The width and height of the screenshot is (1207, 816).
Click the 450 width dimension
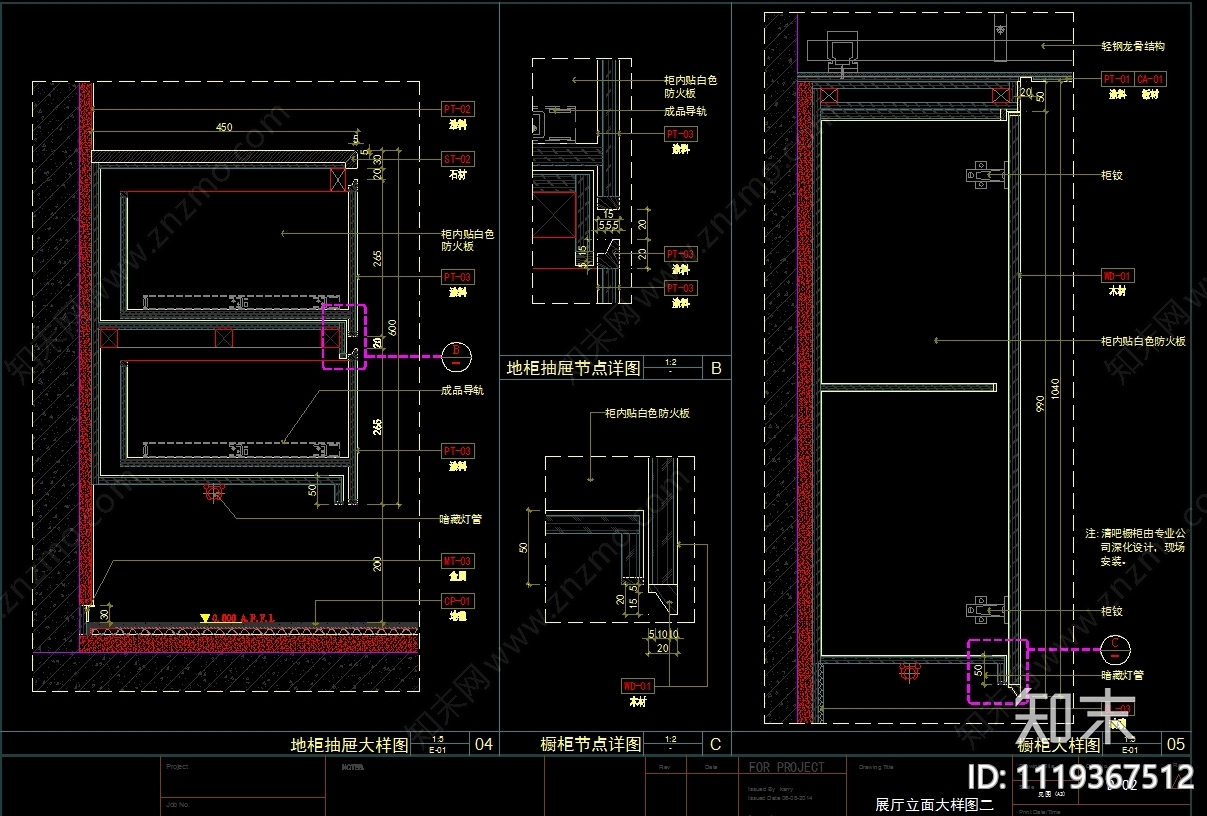pyautogui.click(x=225, y=127)
